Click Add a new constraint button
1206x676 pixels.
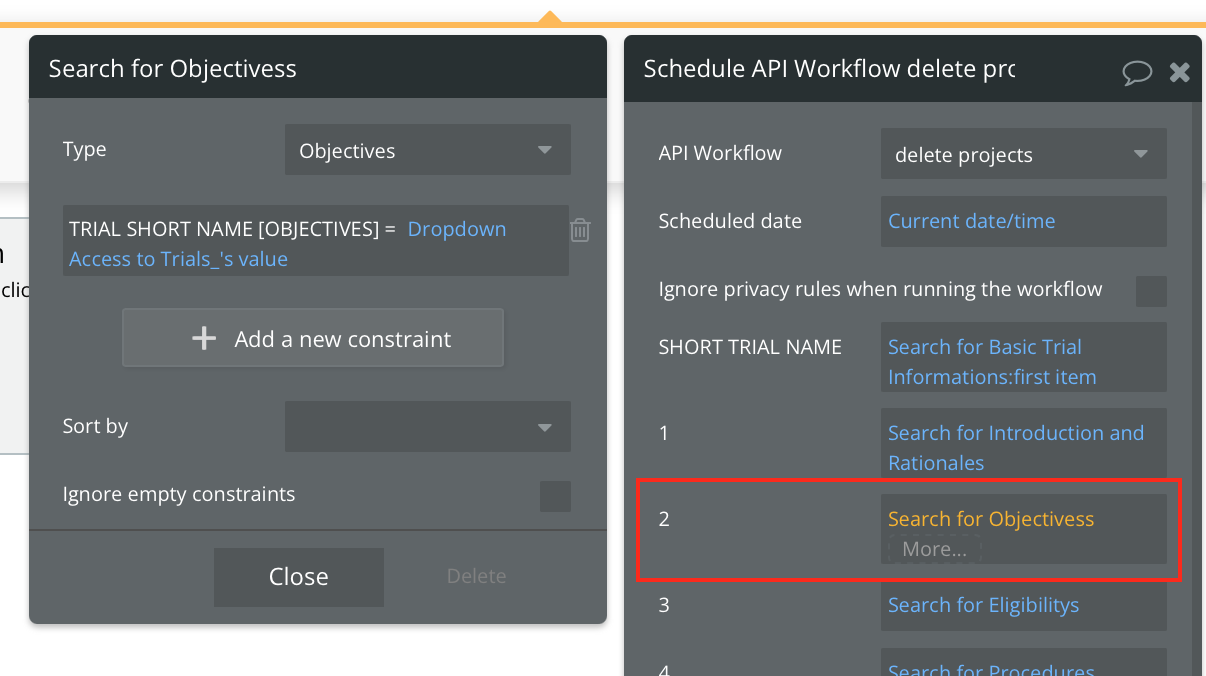pyautogui.click(x=313, y=339)
